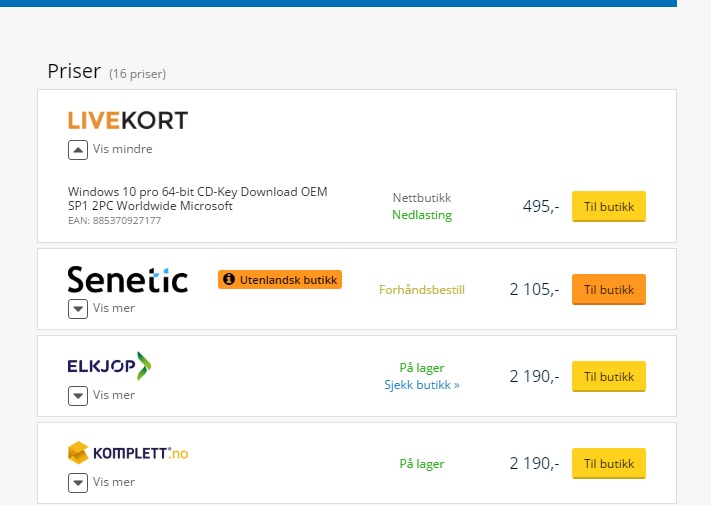The height and width of the screenshot is (505, 711).
Task: Open Windows 10 pro 64-bit product title
Action: 198,199
